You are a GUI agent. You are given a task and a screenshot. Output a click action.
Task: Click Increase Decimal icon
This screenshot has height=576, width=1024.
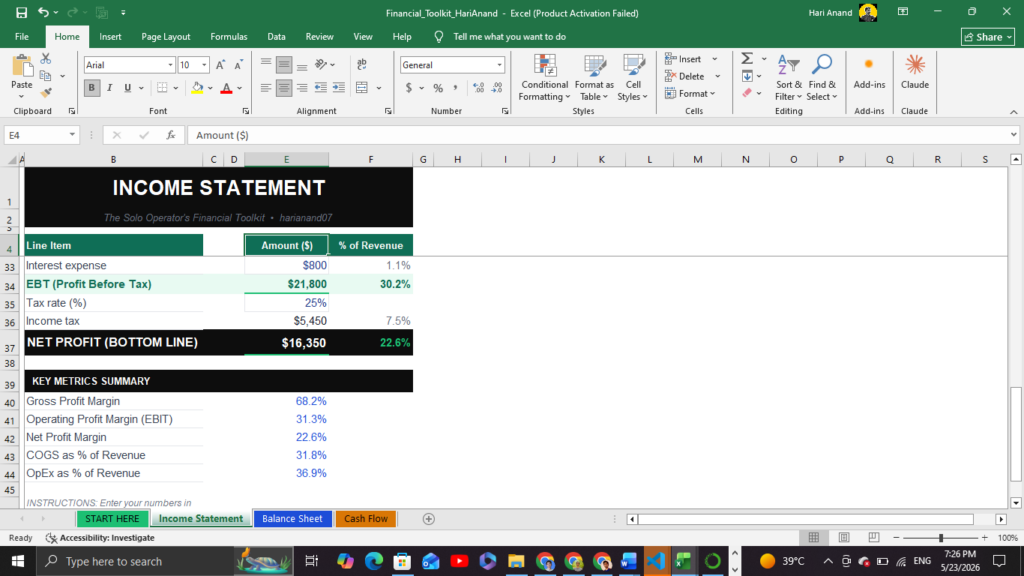click(479, 88)
